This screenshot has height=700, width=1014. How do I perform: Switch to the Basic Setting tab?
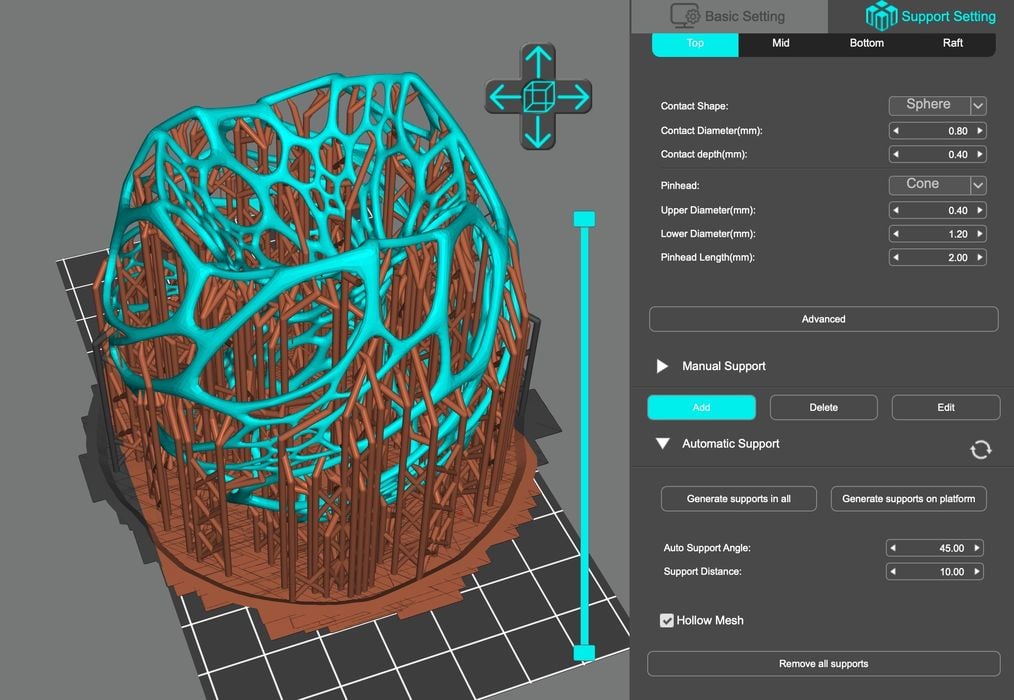pos(728,16)
